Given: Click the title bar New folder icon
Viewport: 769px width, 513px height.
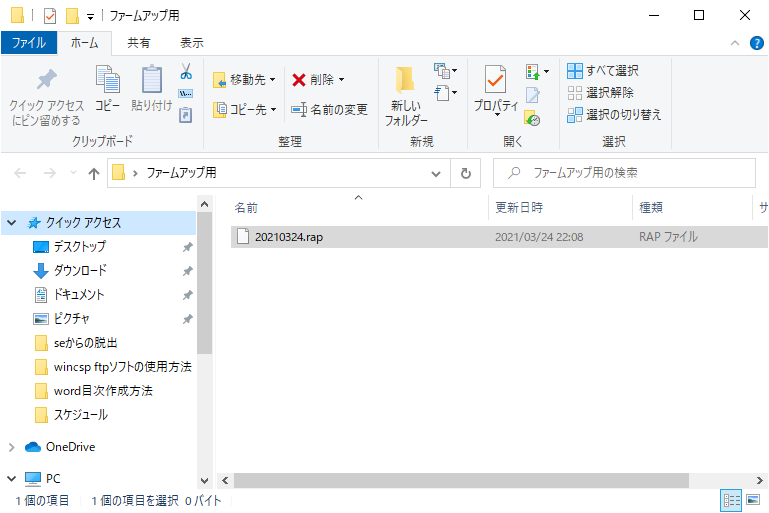Looking at the screenshot, I should (72, 16).
